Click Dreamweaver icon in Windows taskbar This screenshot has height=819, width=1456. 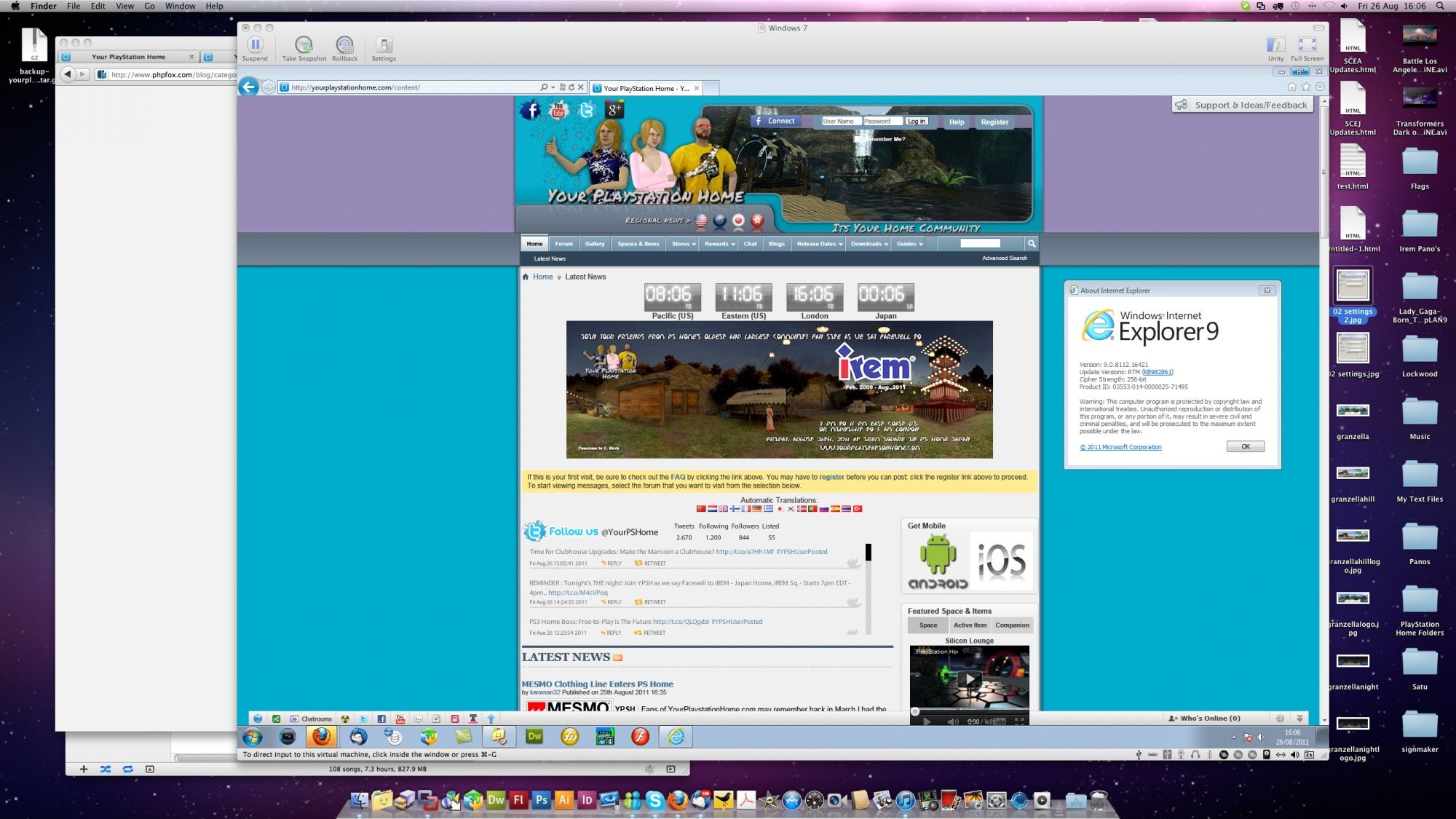click(x=534, y=737)
